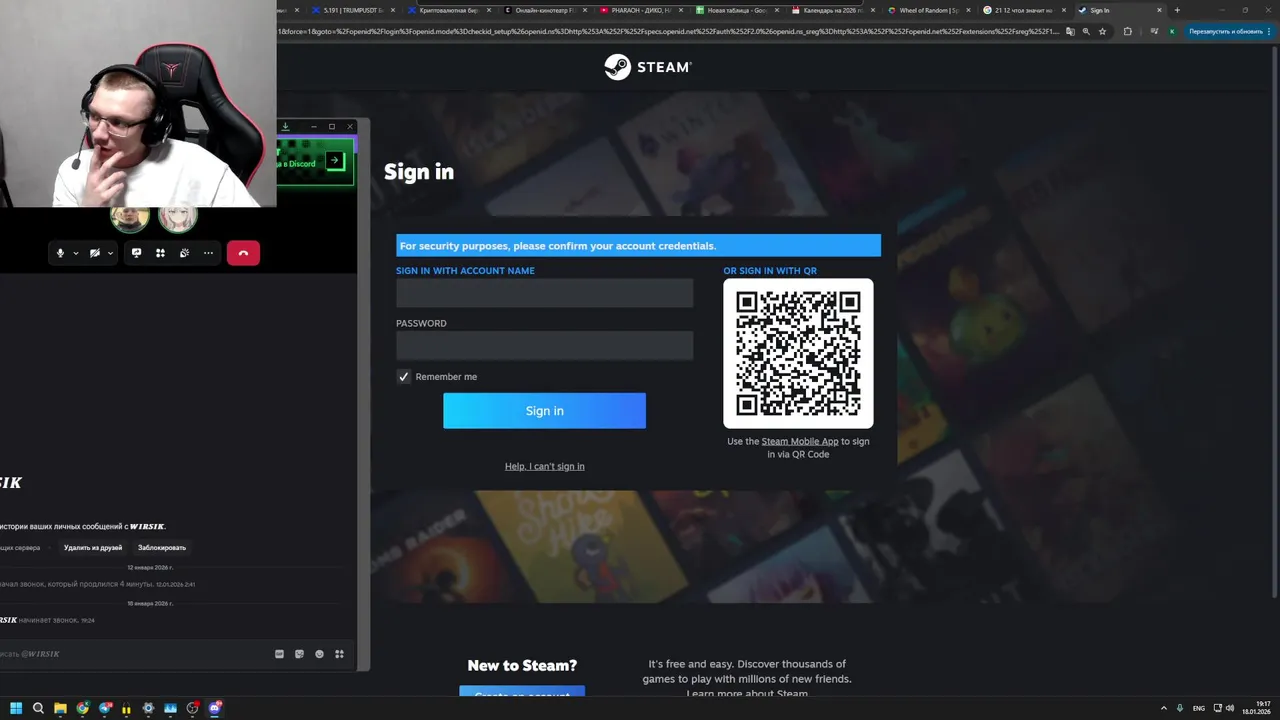Open the soundboard icon in Discord call

click(x=184, y=253)
